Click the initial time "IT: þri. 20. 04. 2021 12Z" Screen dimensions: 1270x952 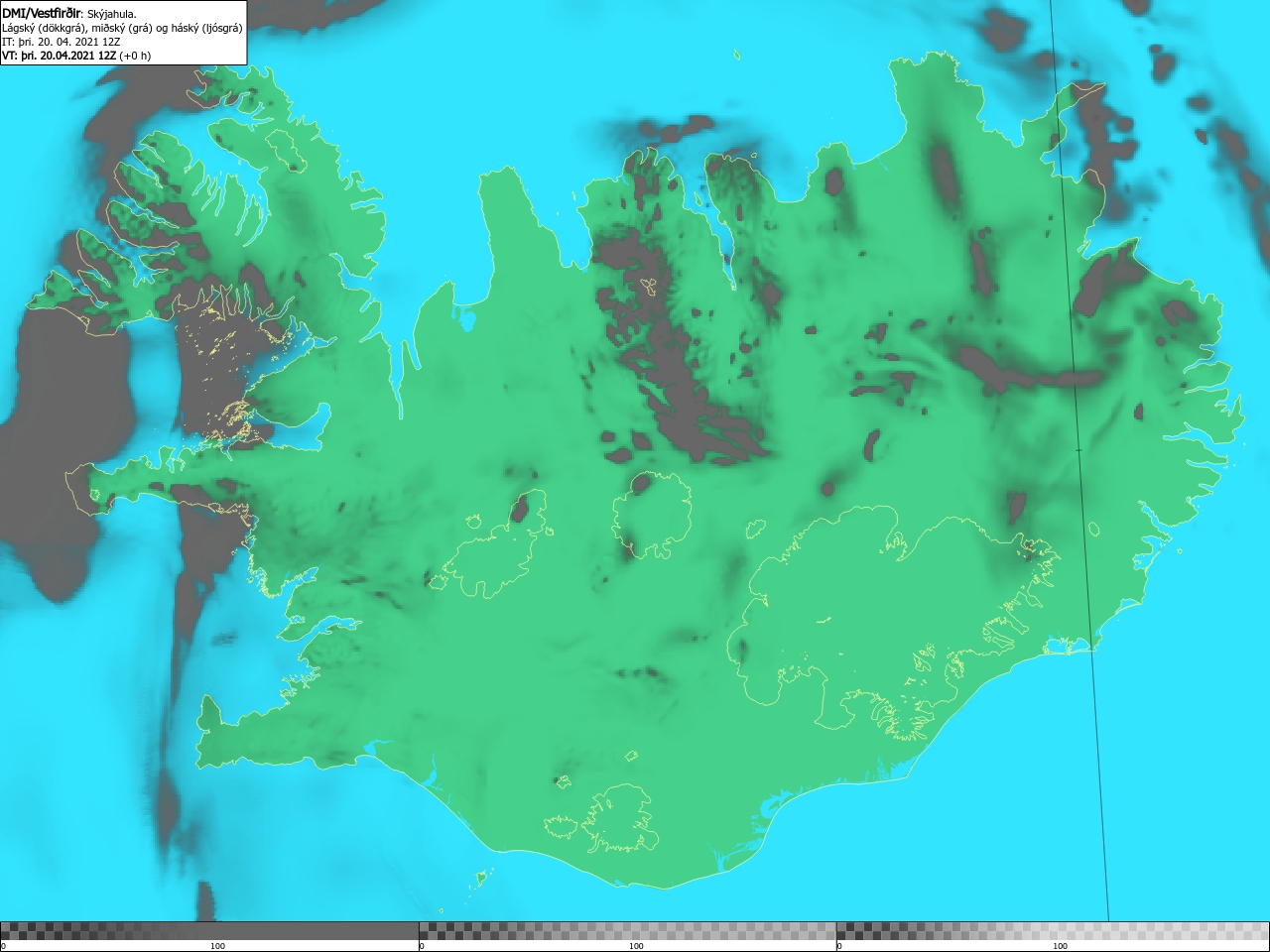62,42
